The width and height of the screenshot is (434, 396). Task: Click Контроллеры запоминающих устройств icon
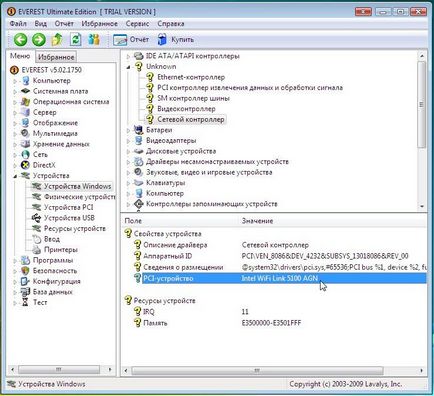pos(139,204)
